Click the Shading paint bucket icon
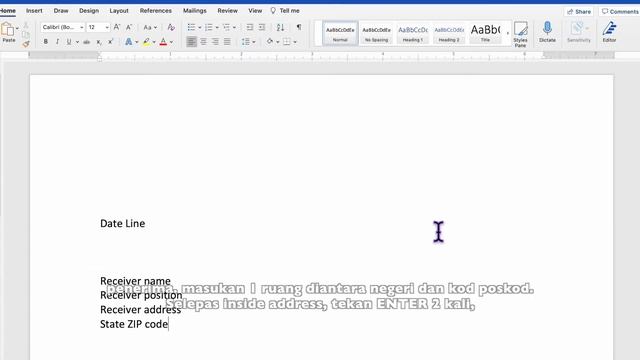This screenshot has width=640, height=360. point(270,42)
